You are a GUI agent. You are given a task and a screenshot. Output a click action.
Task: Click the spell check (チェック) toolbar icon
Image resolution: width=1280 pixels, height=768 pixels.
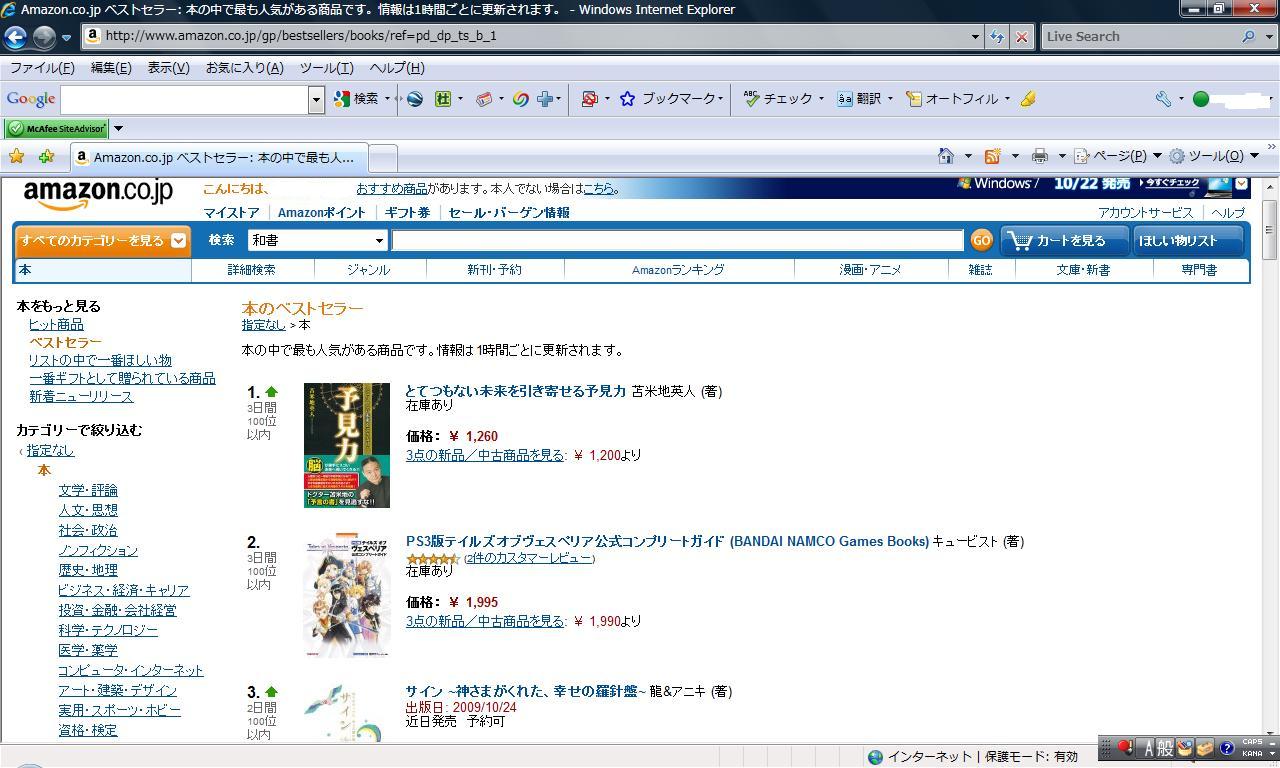[752, 98]
